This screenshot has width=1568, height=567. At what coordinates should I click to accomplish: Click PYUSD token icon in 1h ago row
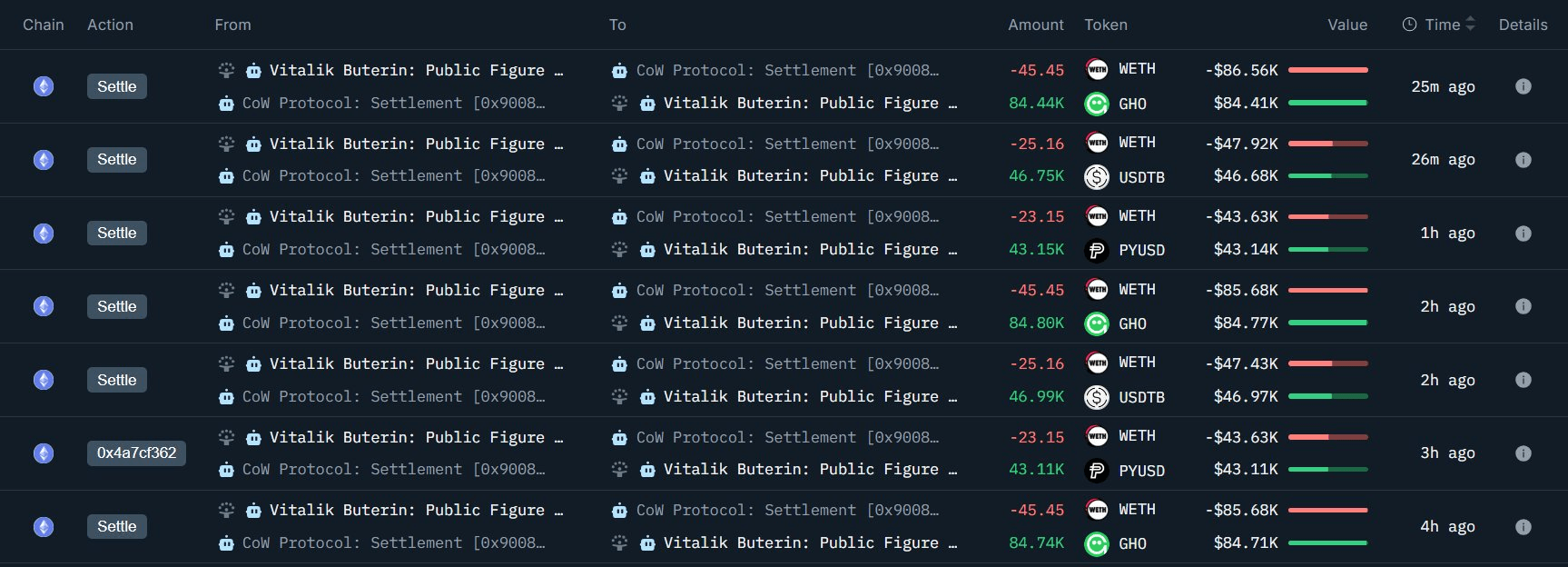pyautogui.click(x=1097, y=251)
